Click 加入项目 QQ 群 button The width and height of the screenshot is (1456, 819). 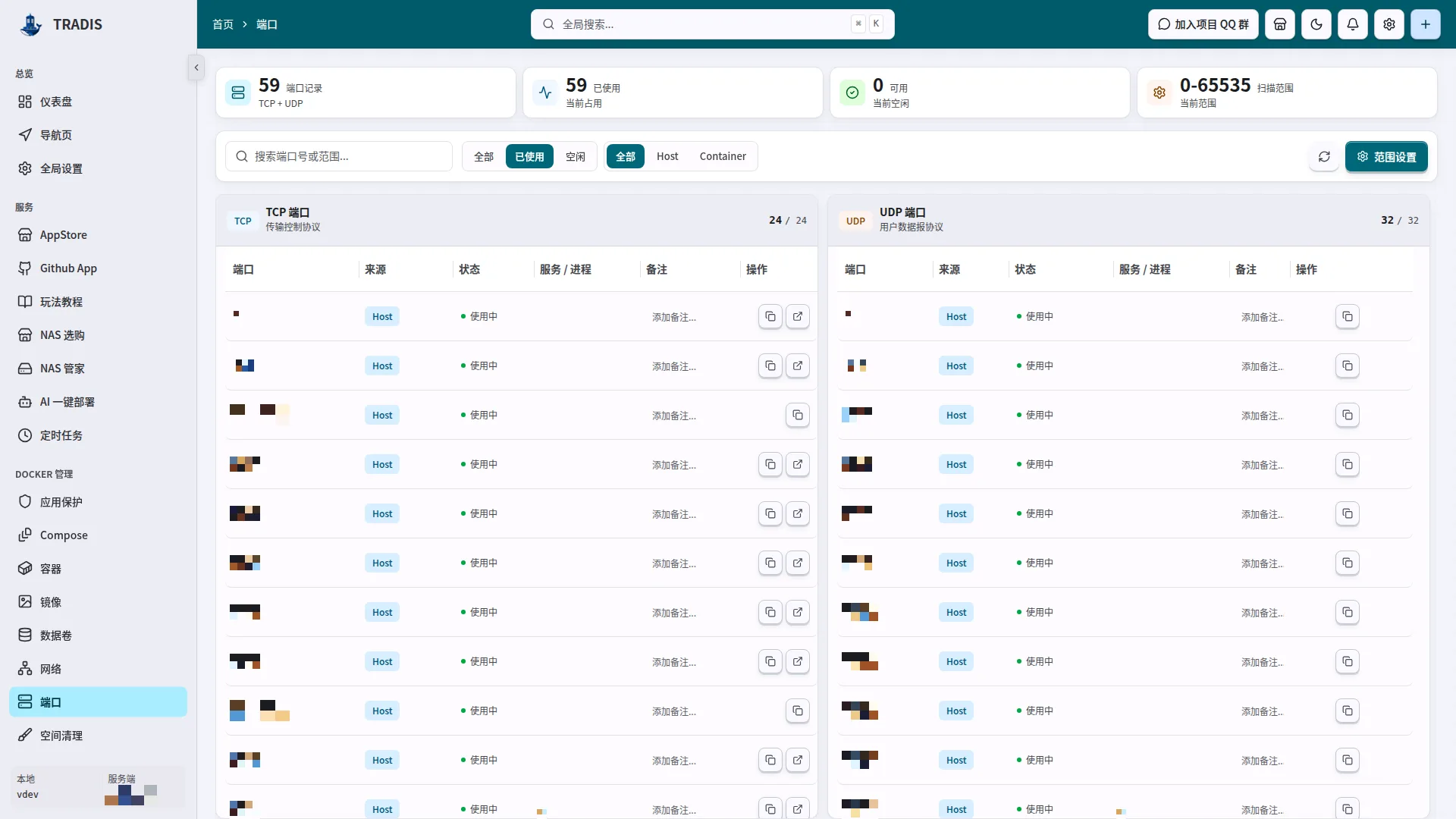1203,24
